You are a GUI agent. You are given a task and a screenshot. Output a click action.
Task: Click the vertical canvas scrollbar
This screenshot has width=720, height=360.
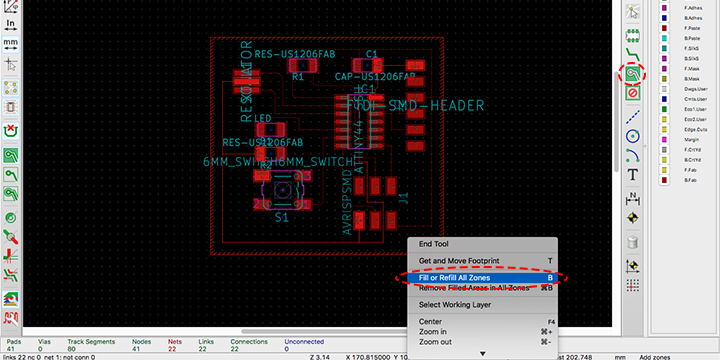point(617,122)
